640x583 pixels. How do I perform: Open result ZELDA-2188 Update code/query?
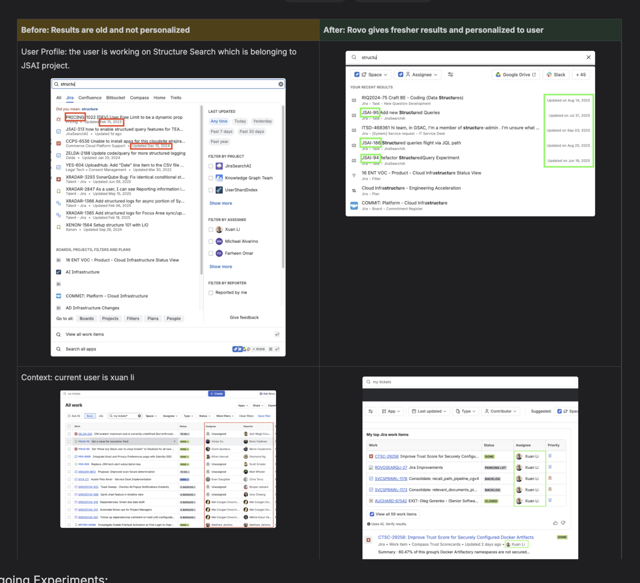tap(125, 153)
